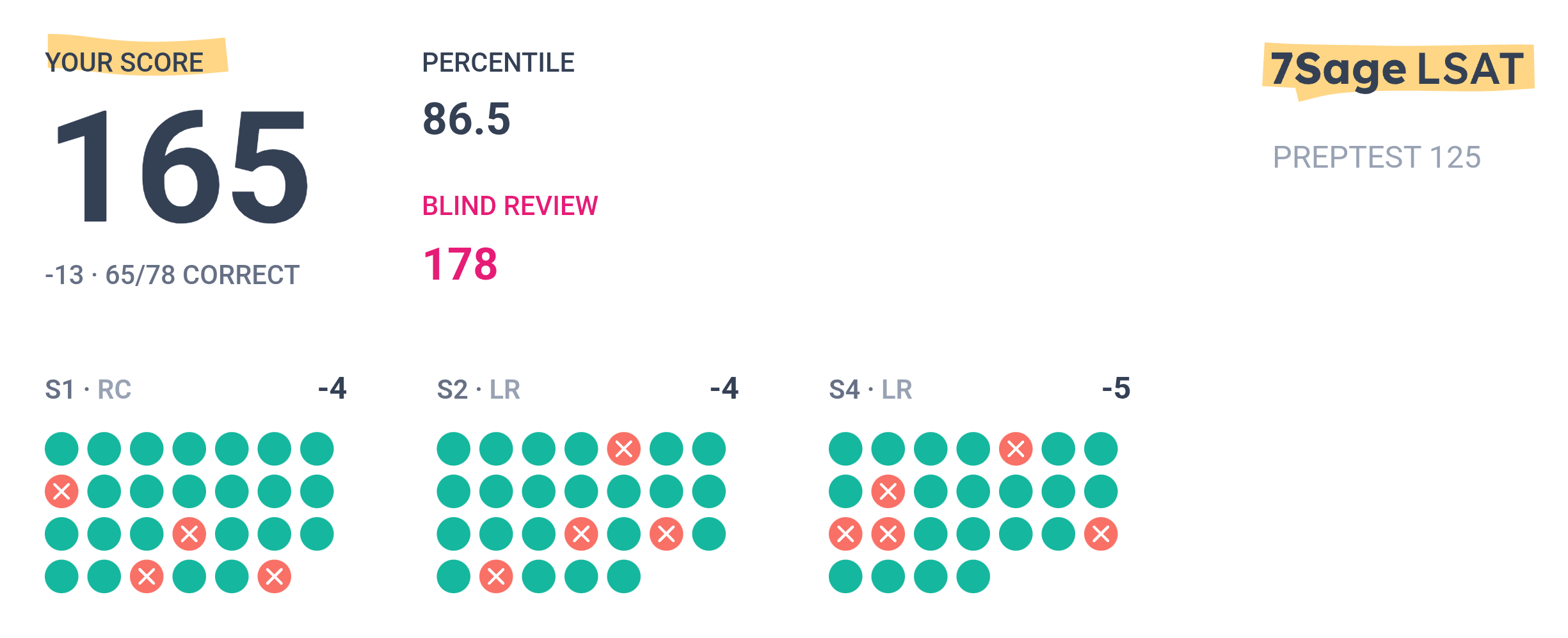Click the PREPTEST 125 label
The height and width of the screenshot is (638, 1568).
[x=1377, y=157]
